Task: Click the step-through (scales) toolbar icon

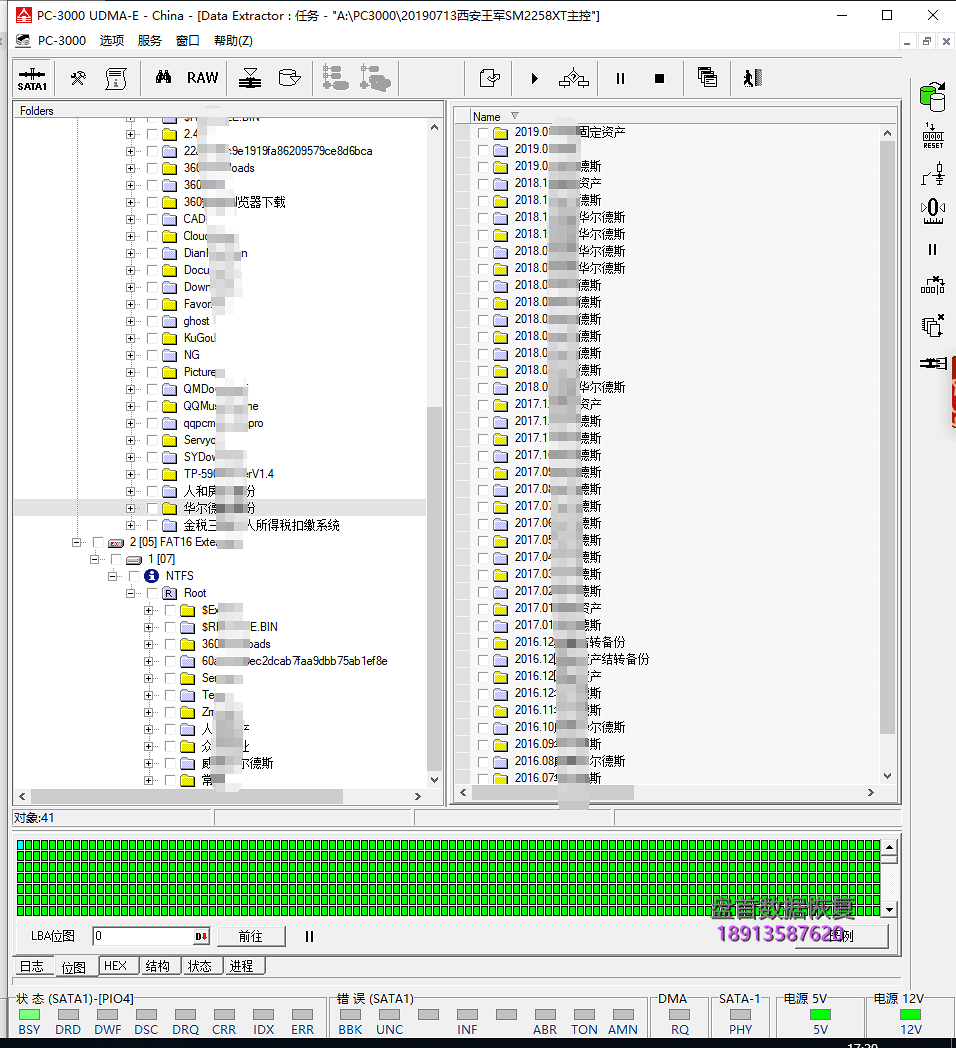Action: point(574,78)
